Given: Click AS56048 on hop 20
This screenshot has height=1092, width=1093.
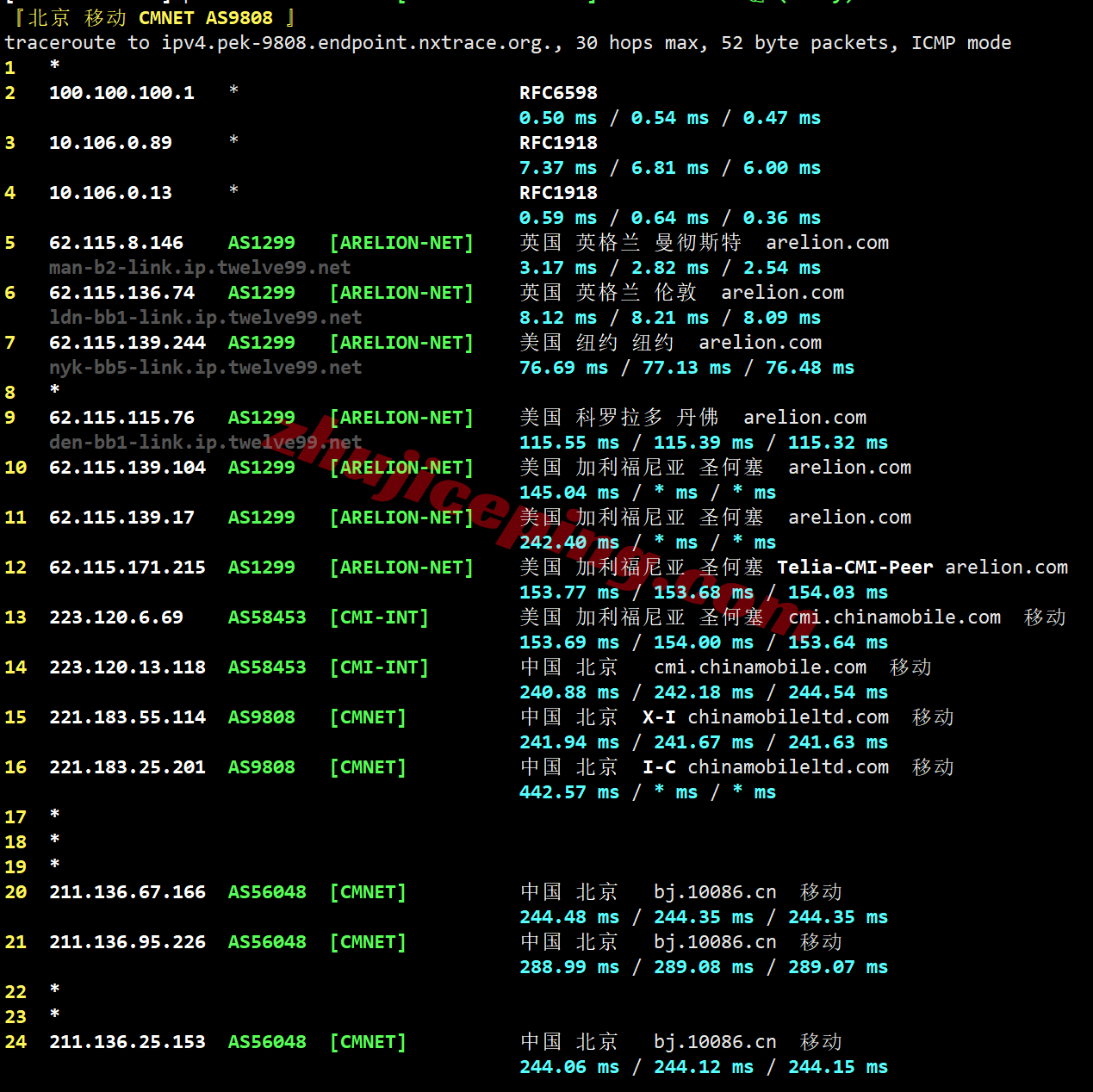Looking at the screenshot, I should [x=267, y=892].
